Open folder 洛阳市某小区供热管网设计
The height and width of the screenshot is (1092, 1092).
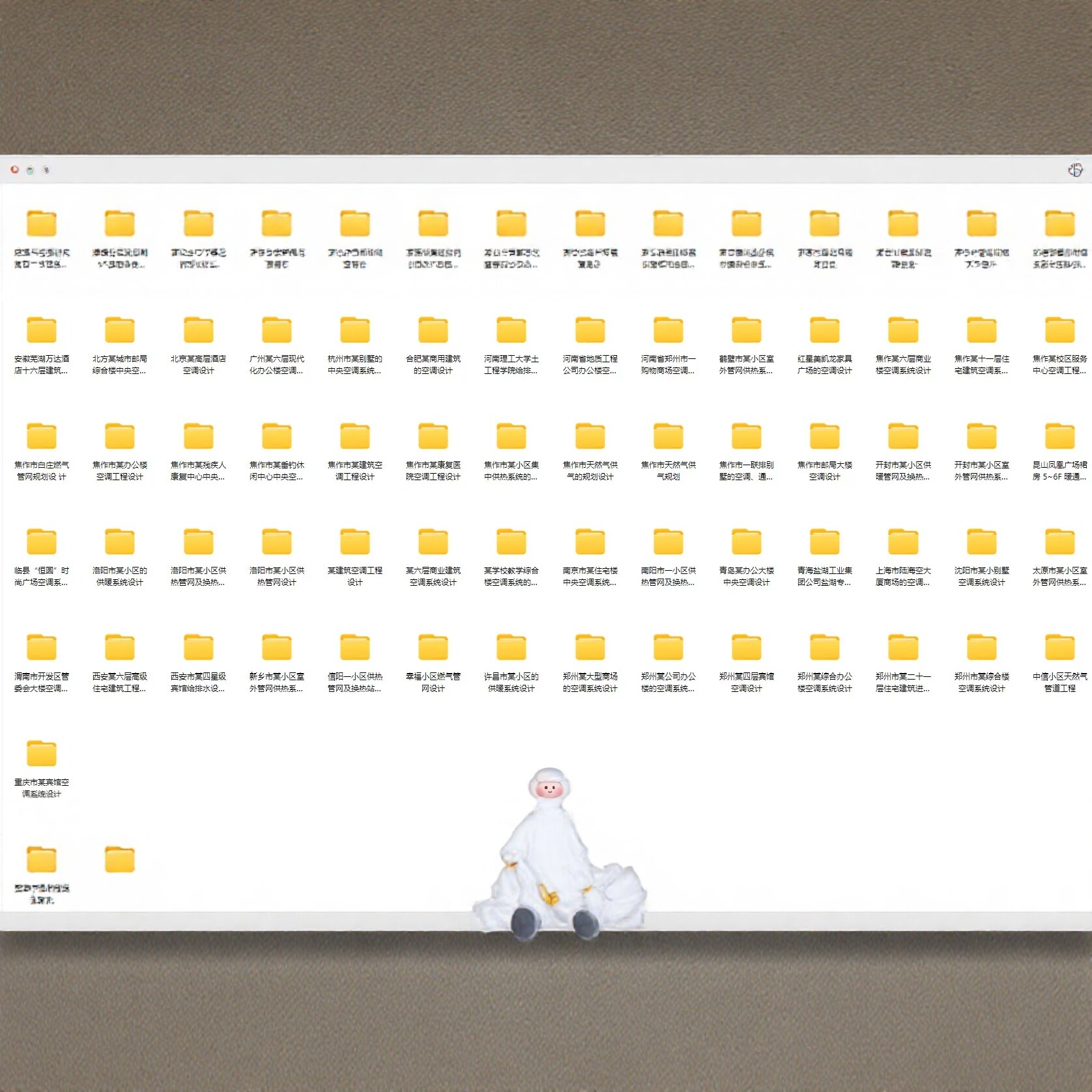pyautogui.click(x=277, y=542)
